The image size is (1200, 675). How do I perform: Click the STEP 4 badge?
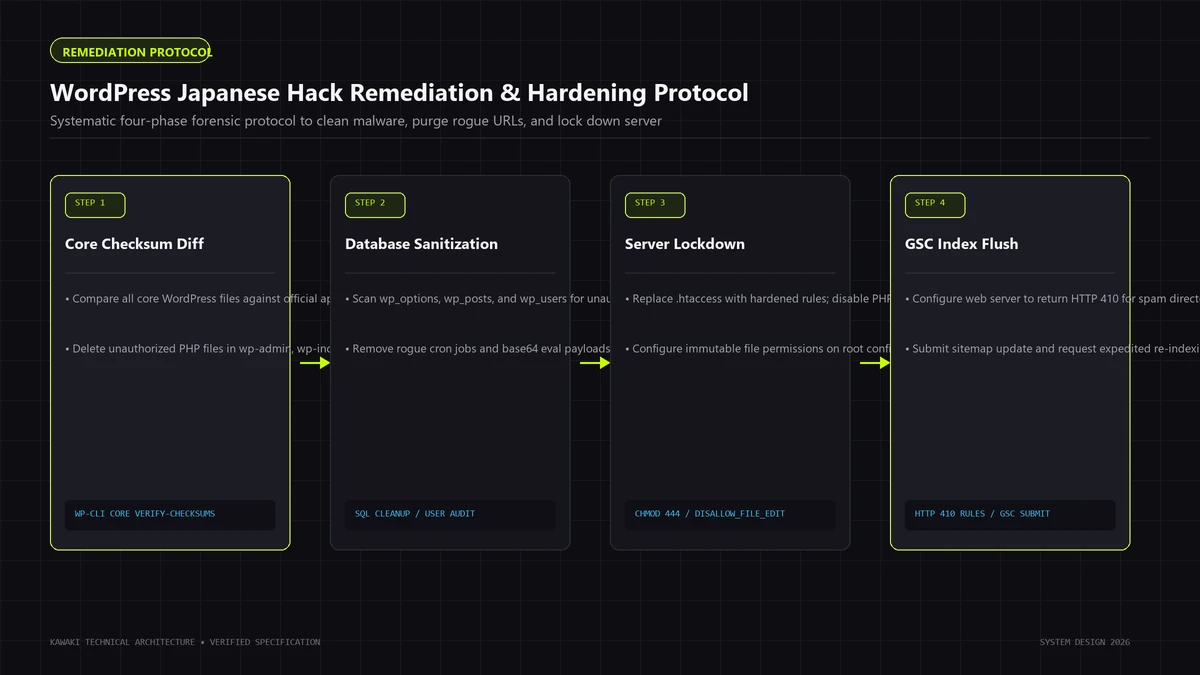pyautogui.click(x=935, y=204)
